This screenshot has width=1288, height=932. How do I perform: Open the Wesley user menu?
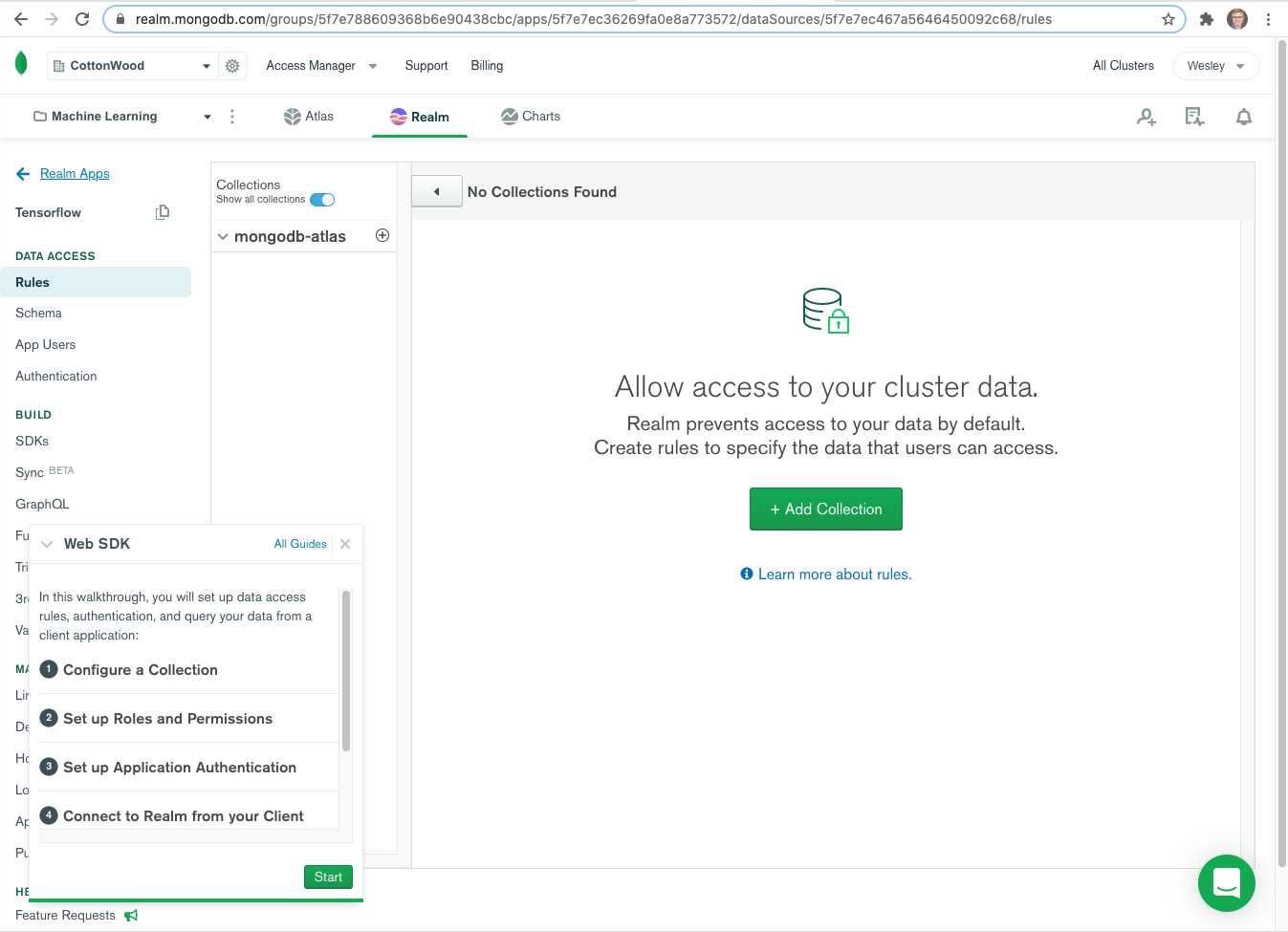coord(1215,66)
